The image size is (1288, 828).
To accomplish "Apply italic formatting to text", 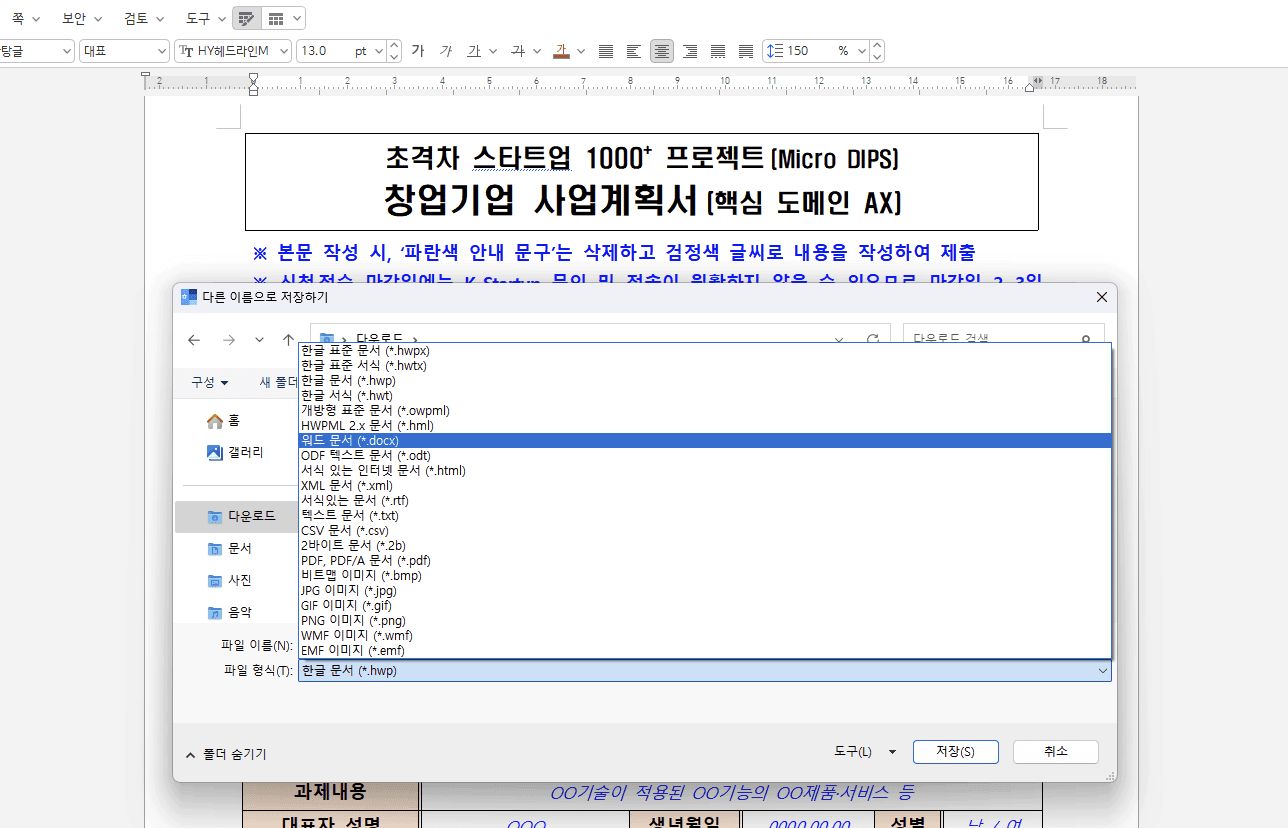I will click(446, 51).
